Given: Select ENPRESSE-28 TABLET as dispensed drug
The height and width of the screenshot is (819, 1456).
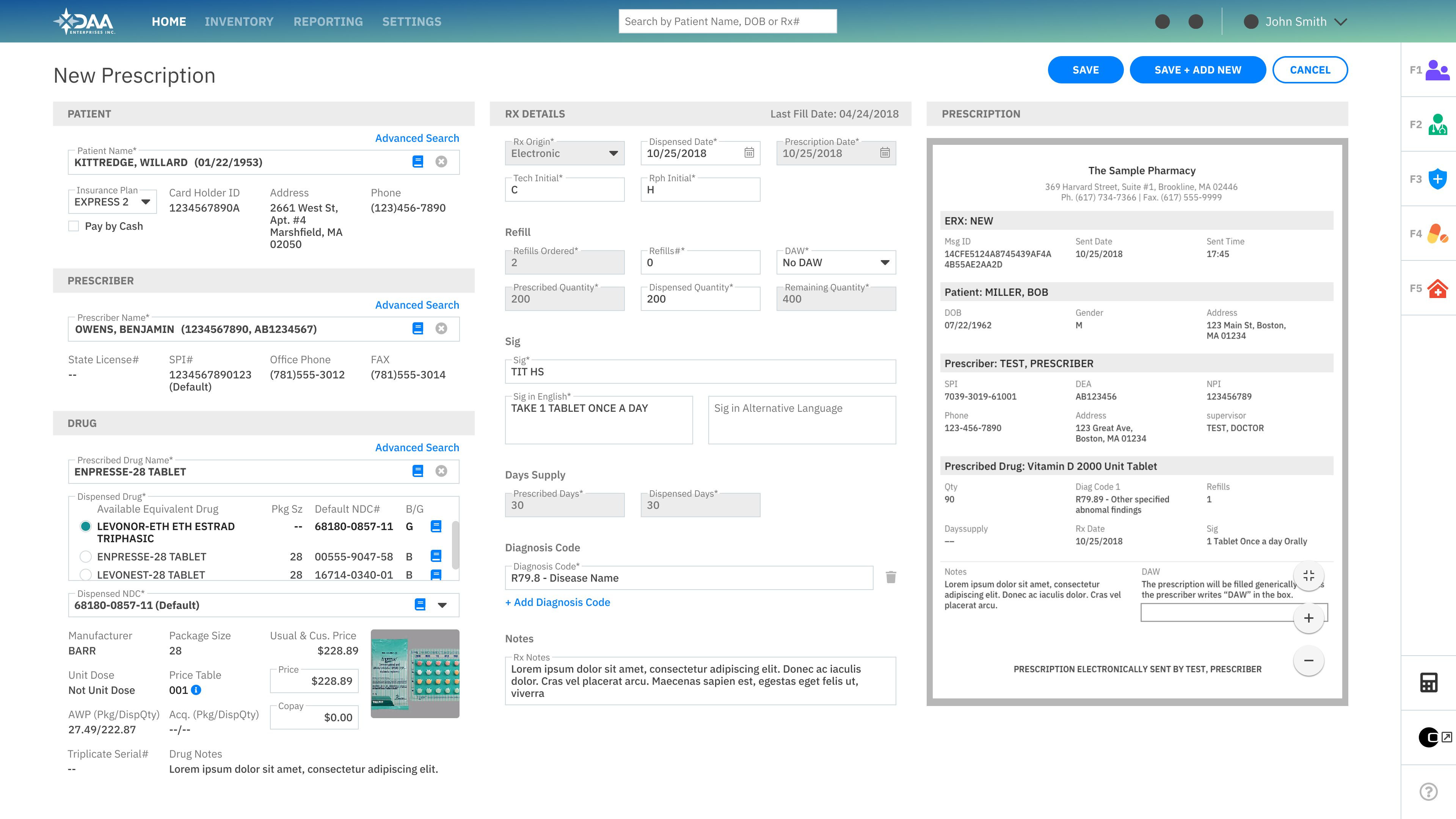Looking at the screenshot, I should 86,556.
